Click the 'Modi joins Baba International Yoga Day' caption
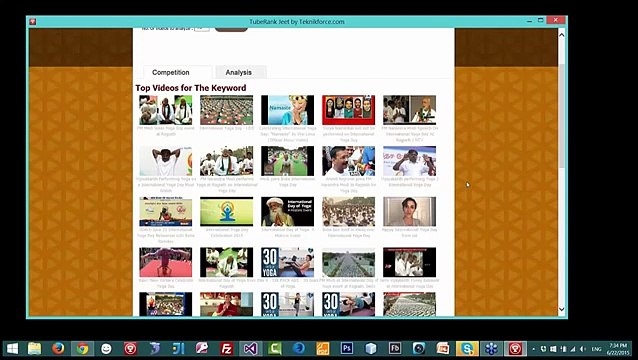Image resolution: width=638 pixels, height=360 pixels. click(288, 181)
